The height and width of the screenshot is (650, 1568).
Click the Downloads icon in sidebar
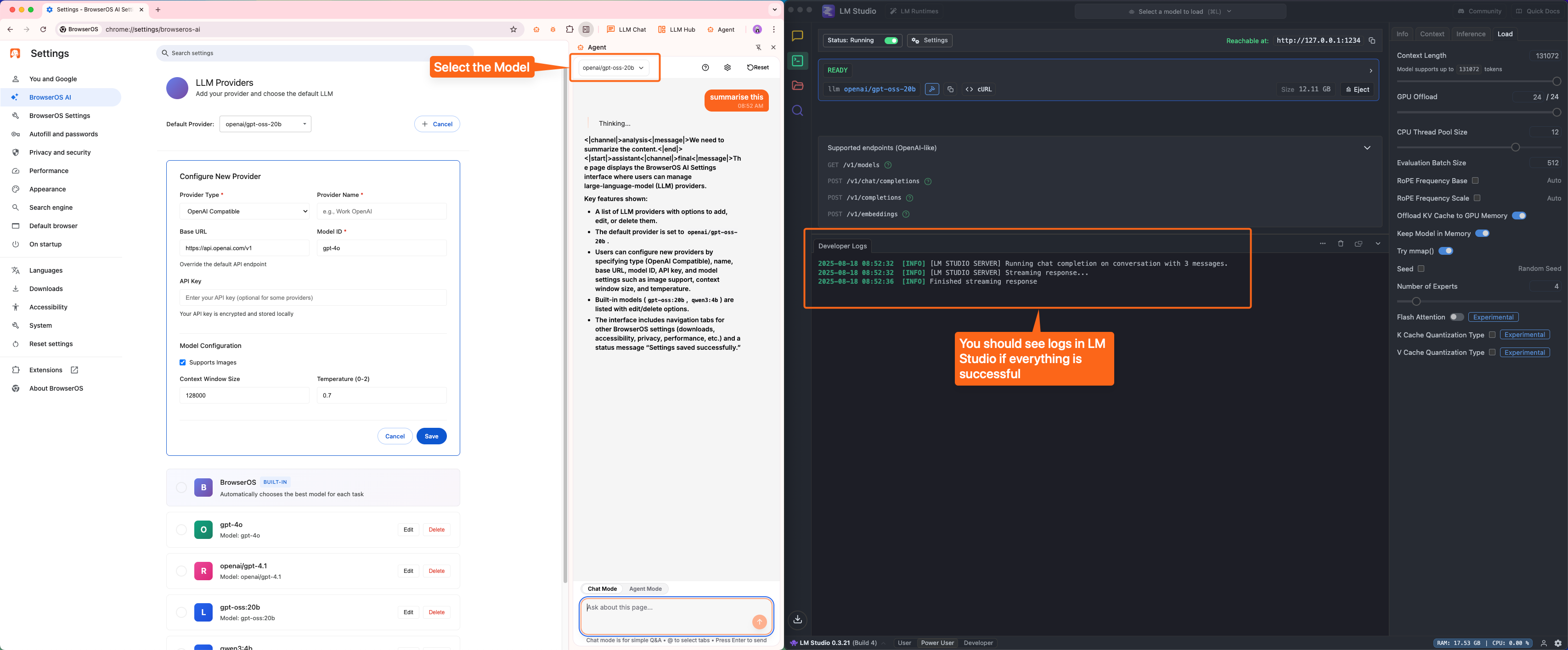(x=797, y=620)
